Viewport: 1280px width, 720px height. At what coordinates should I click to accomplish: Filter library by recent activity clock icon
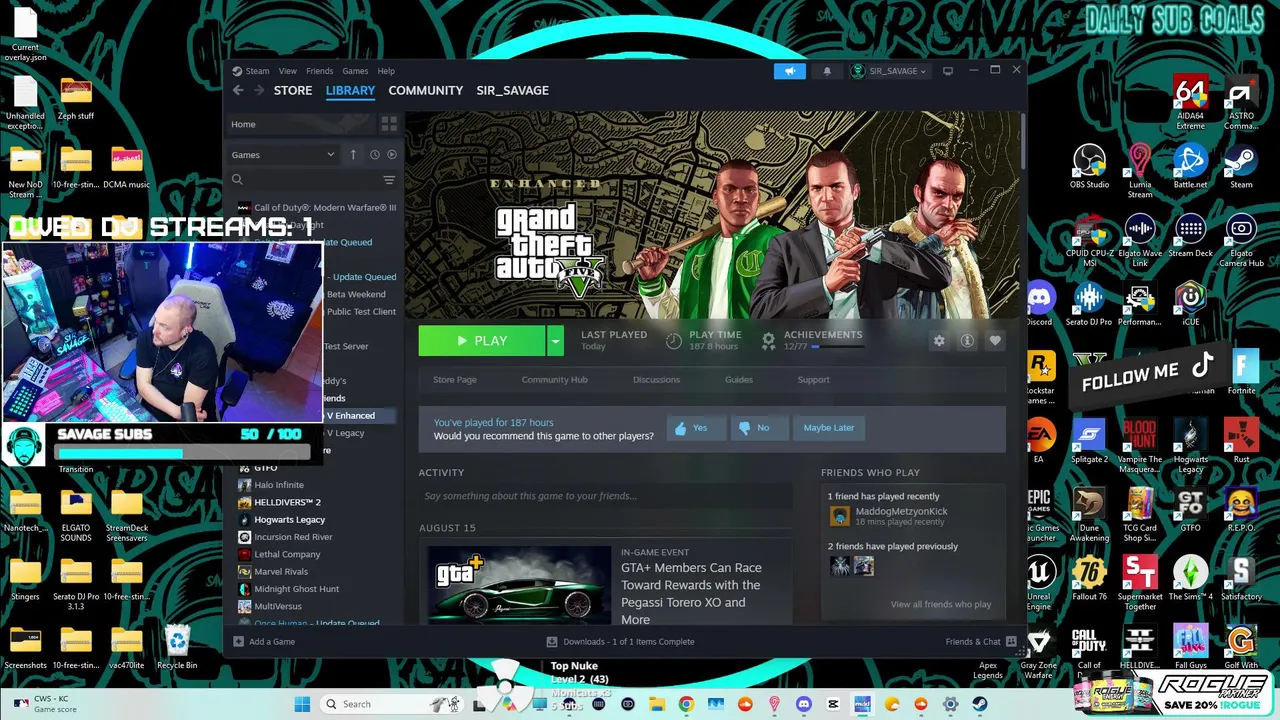click(x=374, y=155)
